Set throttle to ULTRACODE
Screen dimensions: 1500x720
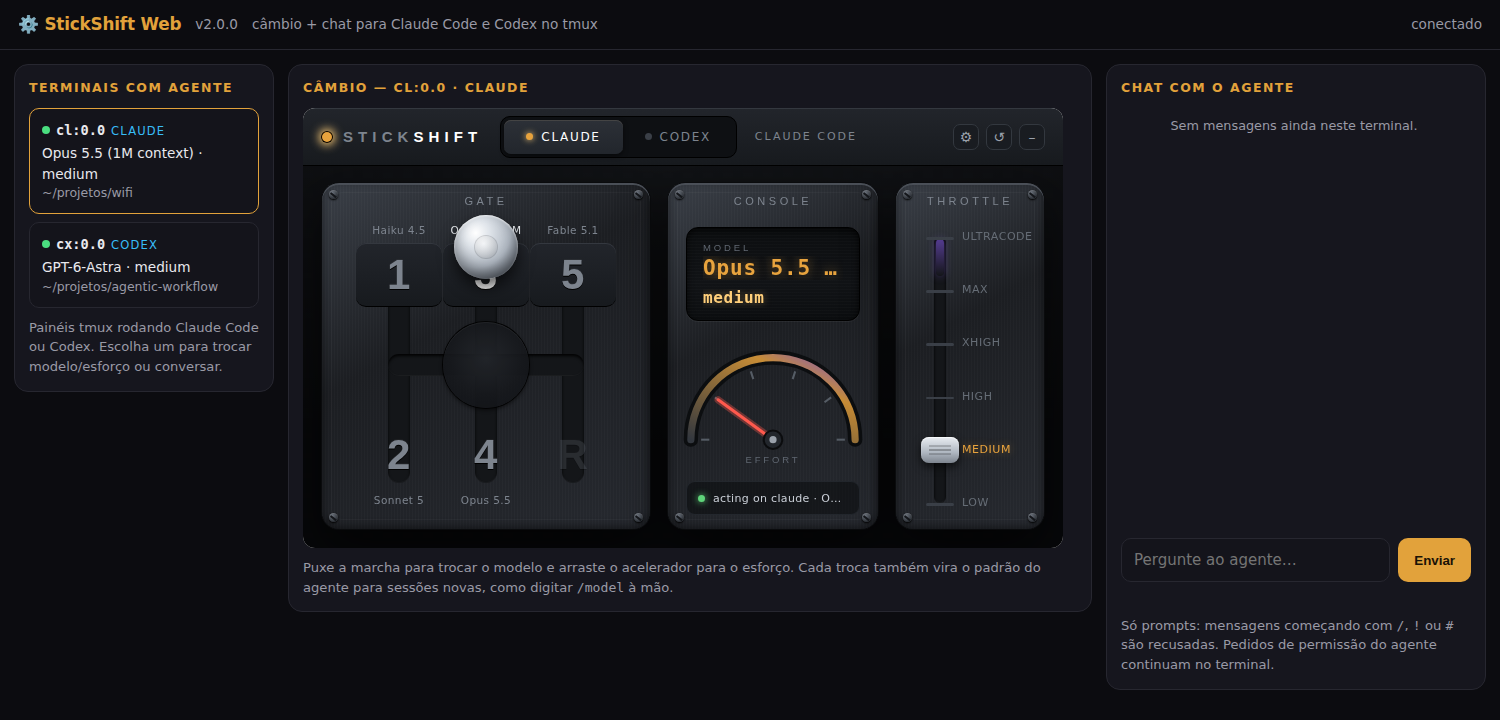click(x=996, y=237)
